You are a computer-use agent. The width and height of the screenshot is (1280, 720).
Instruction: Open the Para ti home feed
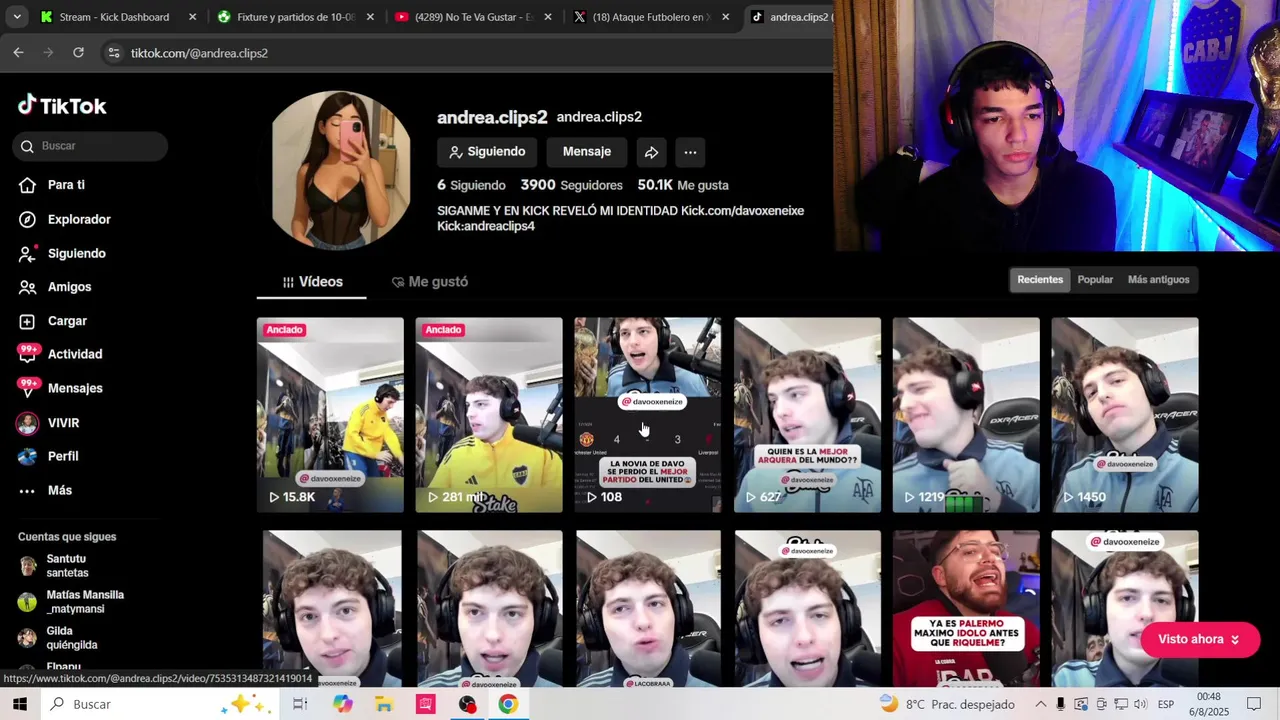point(52,185)
